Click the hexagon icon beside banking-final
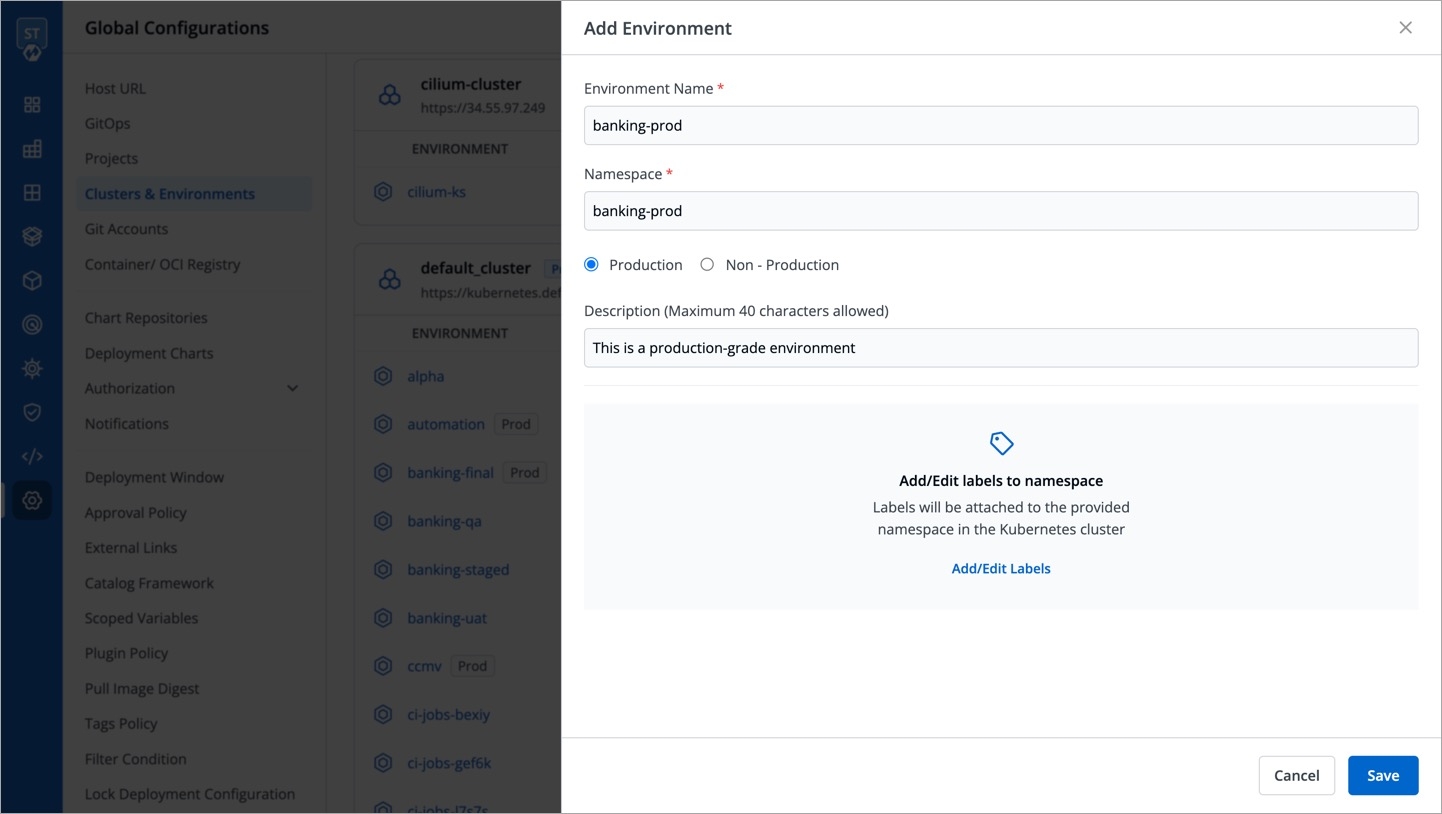The width and height of the screenshot is (1442, 814). tap(383, 472)
